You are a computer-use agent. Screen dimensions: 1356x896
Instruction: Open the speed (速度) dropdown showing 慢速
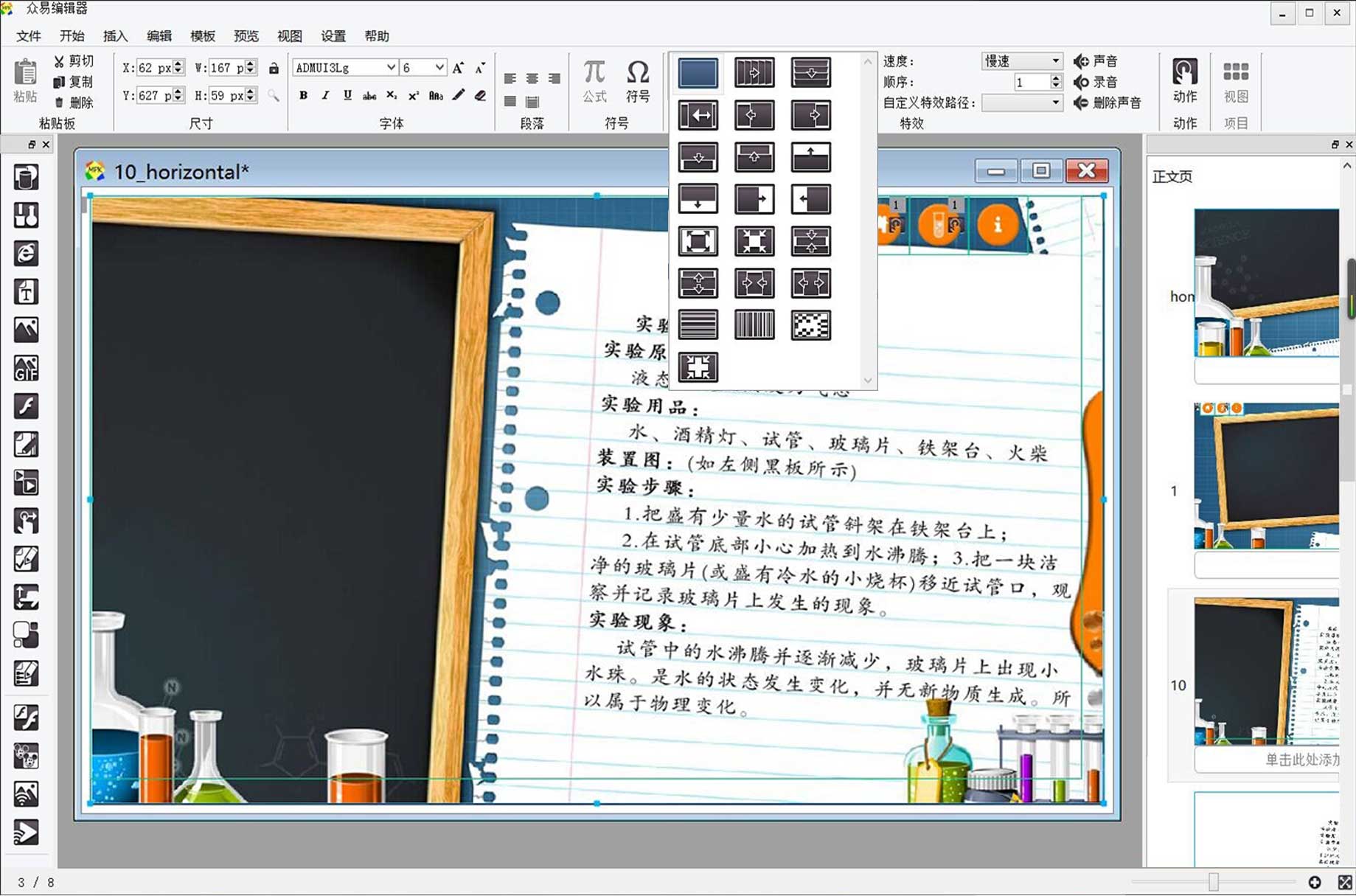(x=1022, y=61)
